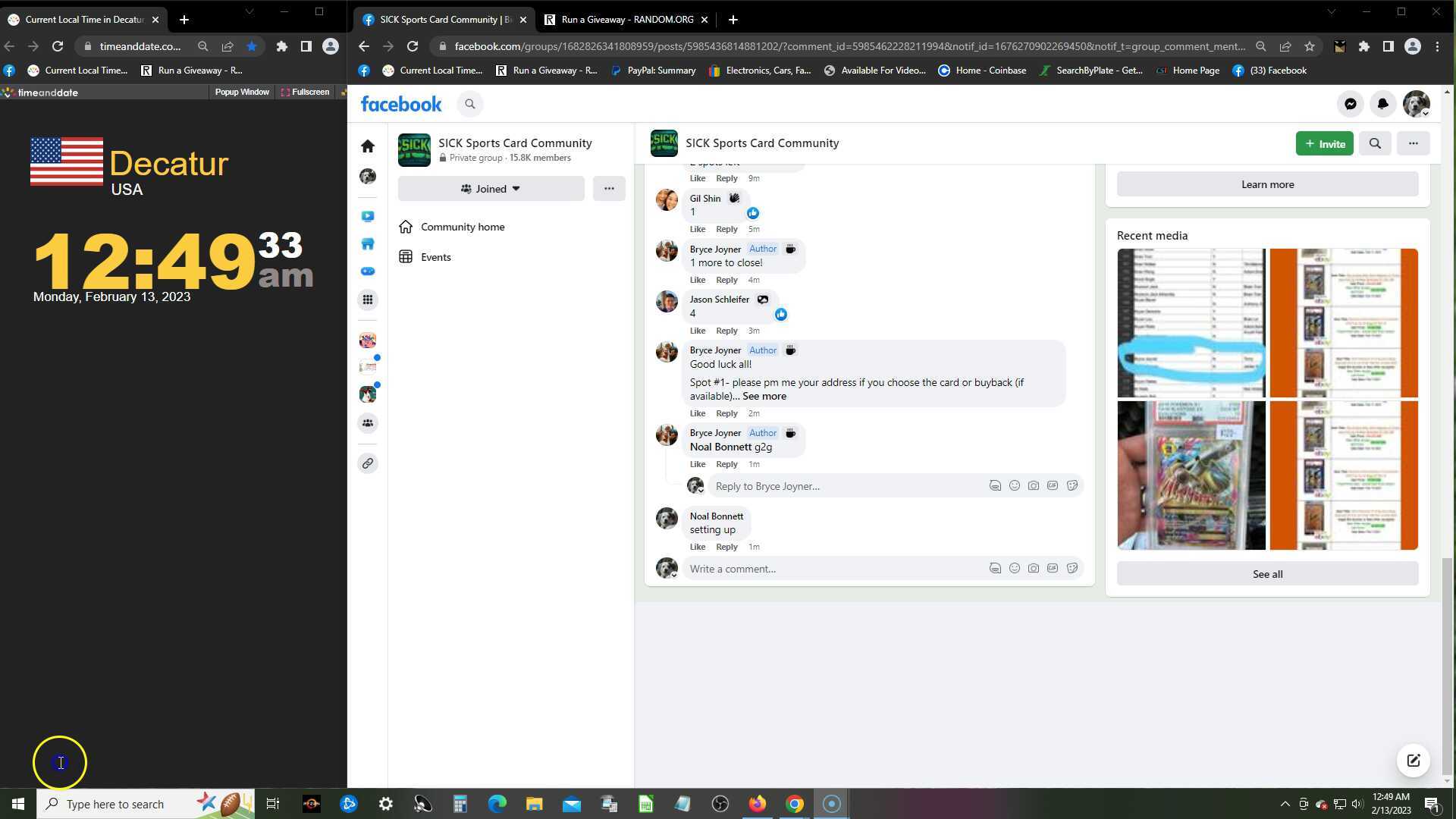1456x819 pixels.
Task: Open Facebook Marketplace sidebar icon
Action: tap(368, 244)
